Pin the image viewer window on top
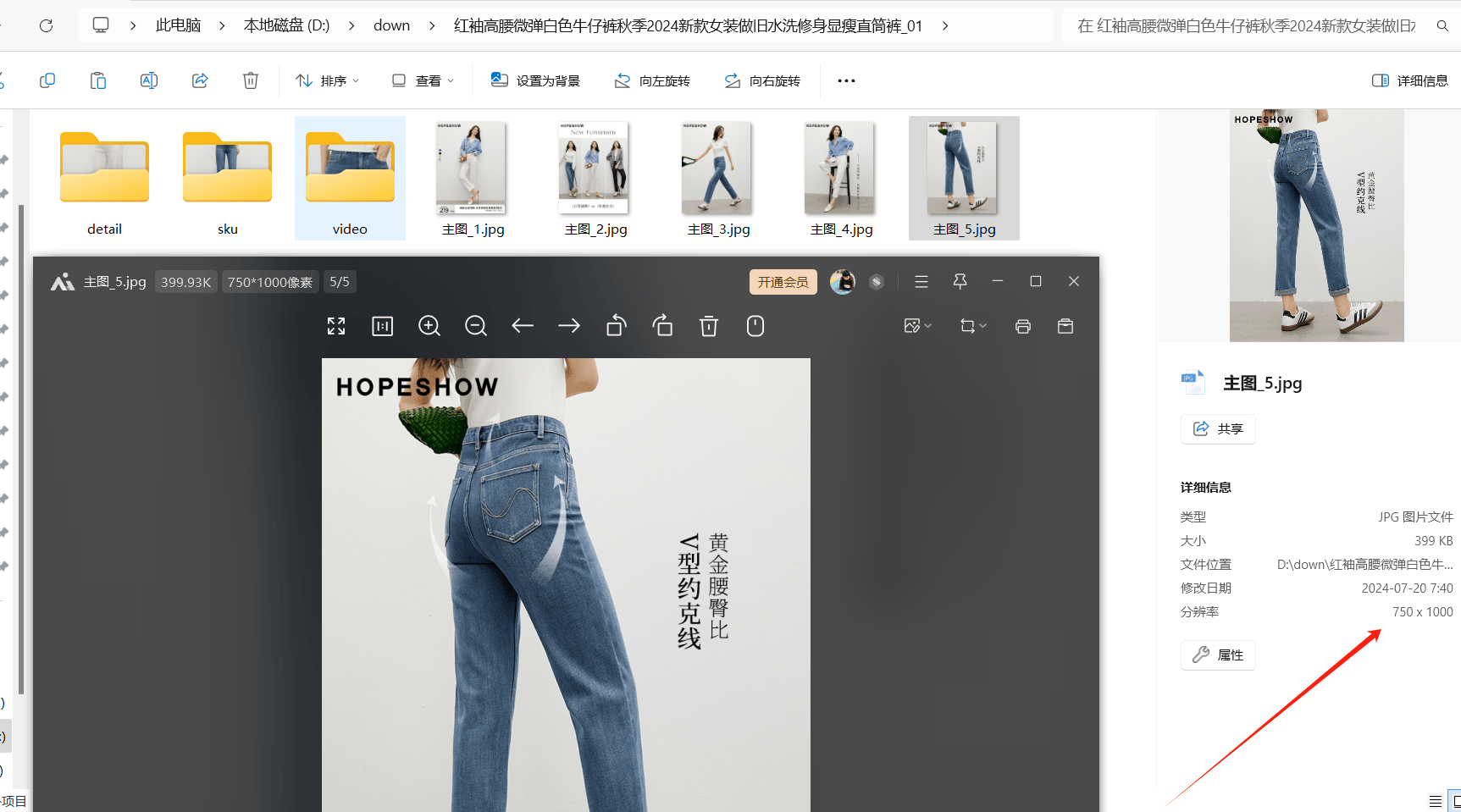 960,281
